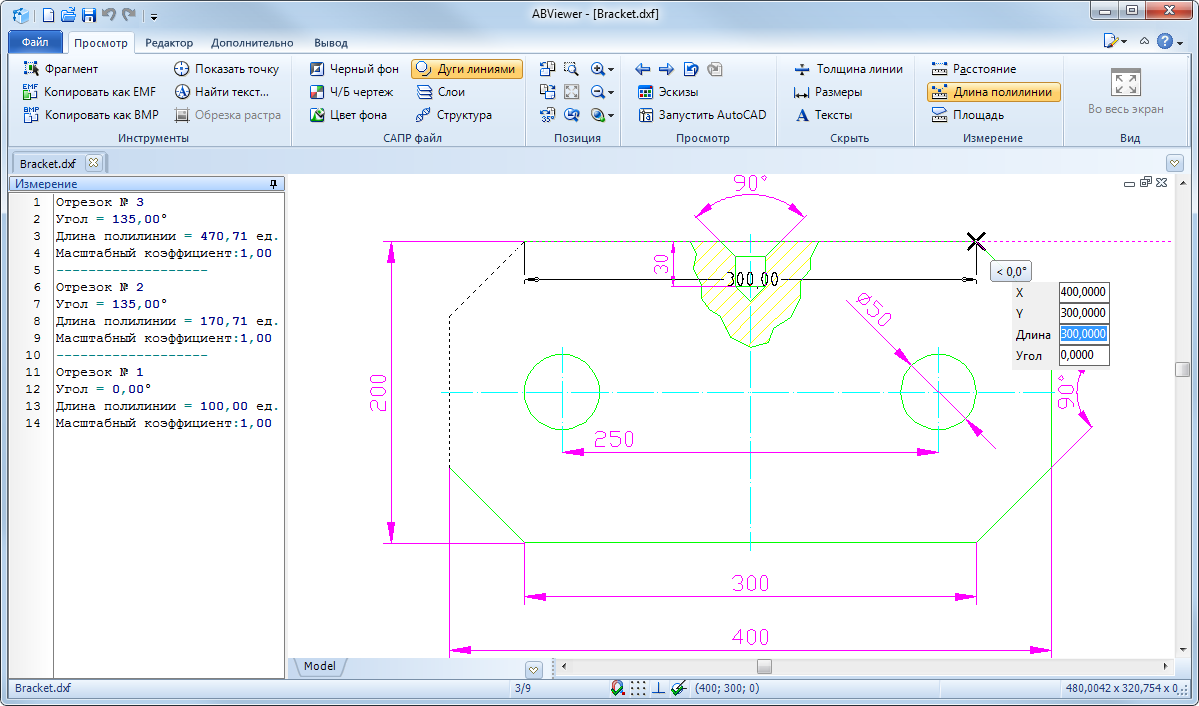Open the Help dropdown menu

(x=1180, y=42)
